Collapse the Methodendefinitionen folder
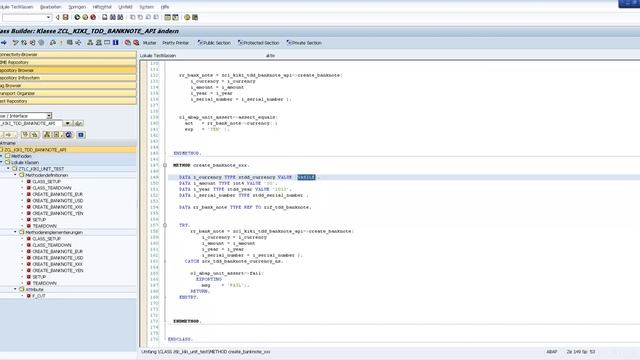The width and height of the screenshot is (640, 360). click(15, 175)
